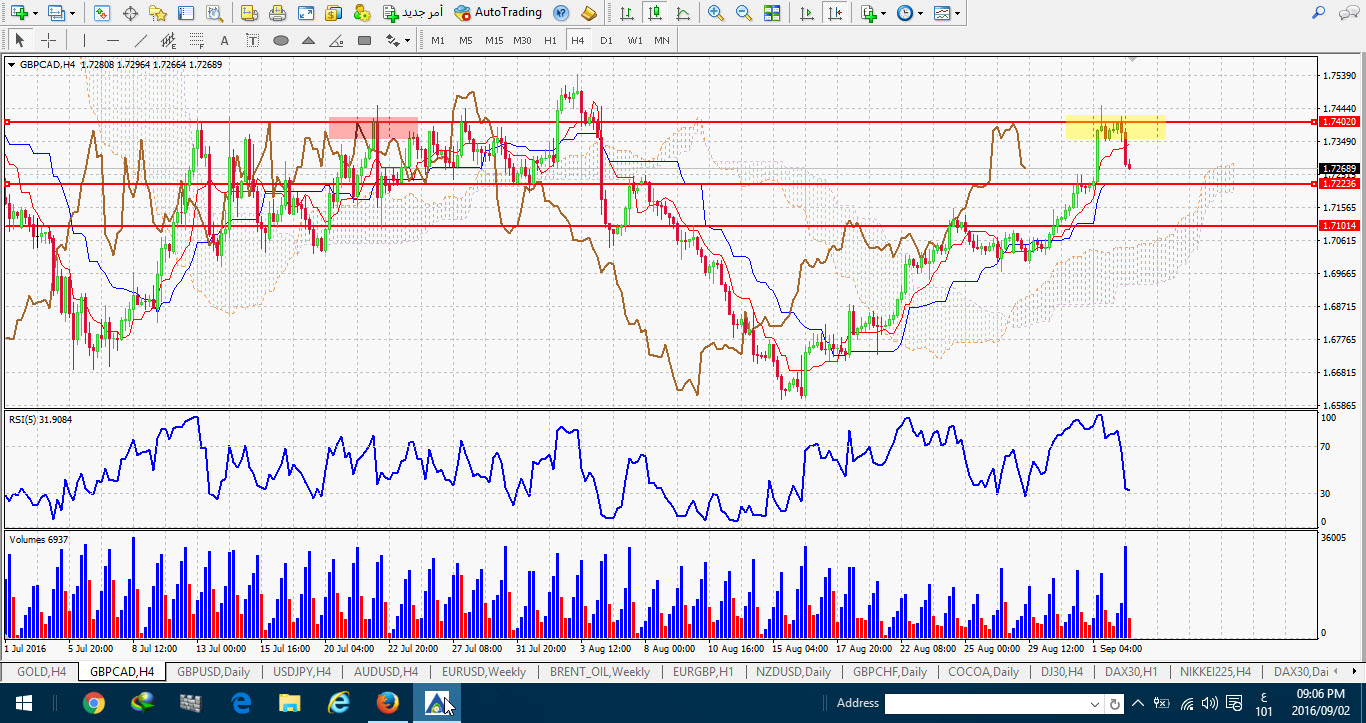Expand the indicators dropdown arrow
Image resolution: width=1366 pixels, height=723 pixels.
click(x=884, y=14)
